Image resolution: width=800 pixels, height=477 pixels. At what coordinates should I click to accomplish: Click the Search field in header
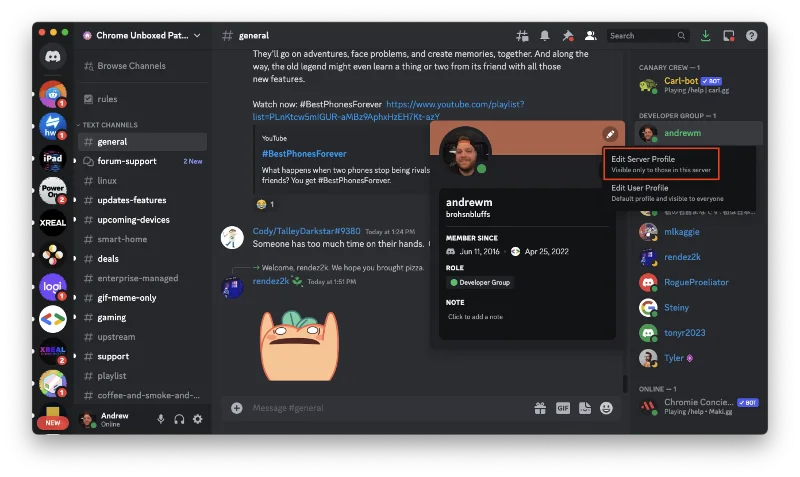(647, 36)
